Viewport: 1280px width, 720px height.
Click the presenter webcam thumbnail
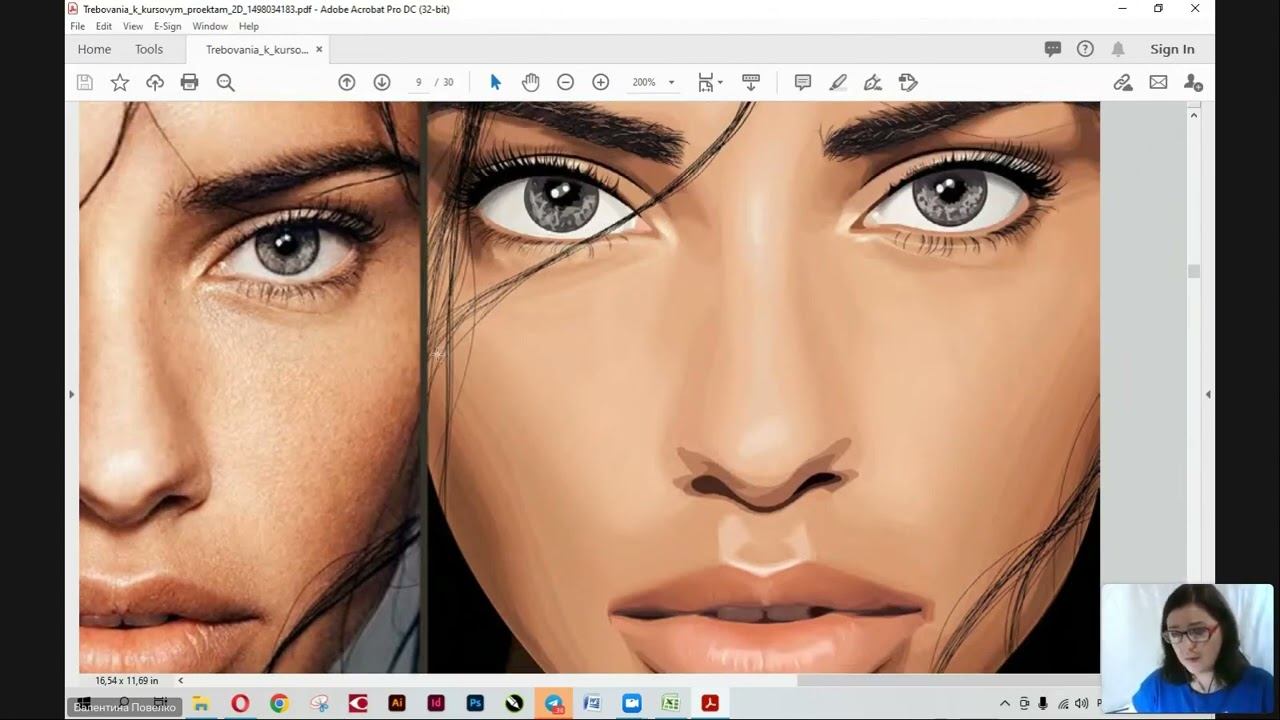(x=1187, y=648)
